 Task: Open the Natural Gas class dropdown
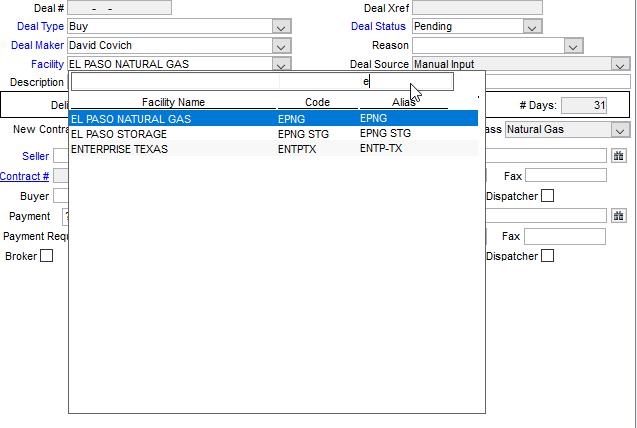[620, 130]
